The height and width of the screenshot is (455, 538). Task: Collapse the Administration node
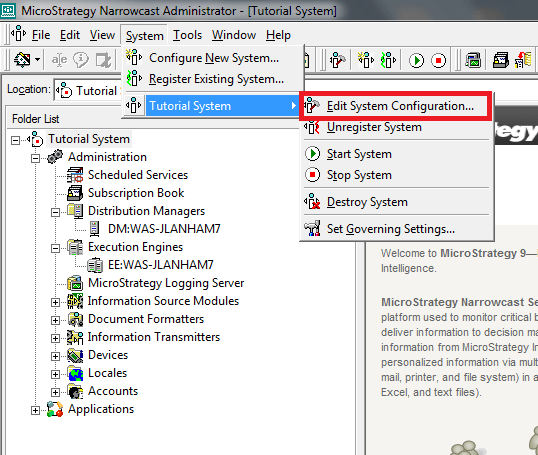35,159
